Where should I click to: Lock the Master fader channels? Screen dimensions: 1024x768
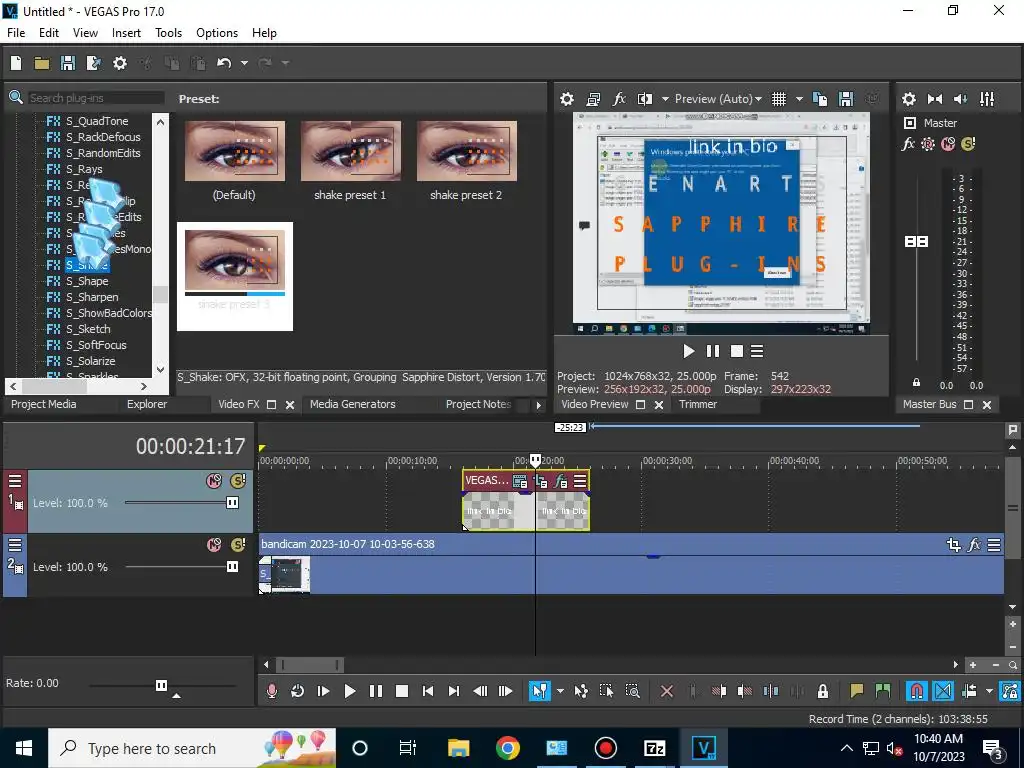point(916,383)
